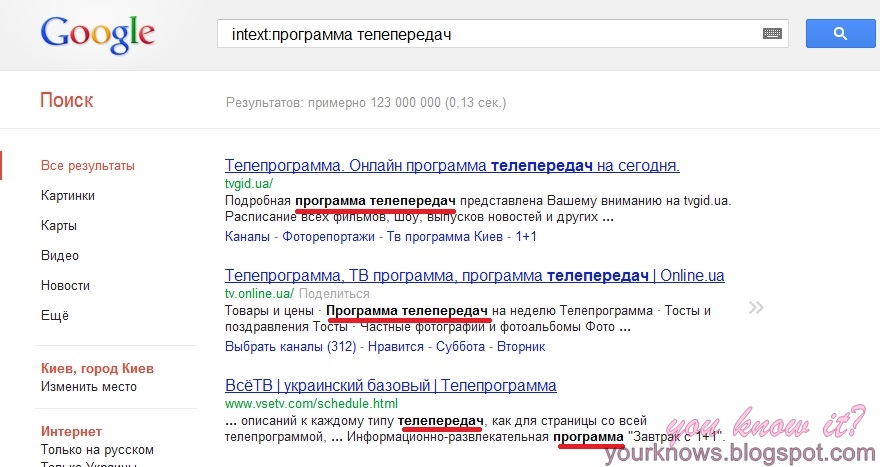Click the Google logo
Screen dimensions: 880x467
(98, 35)
